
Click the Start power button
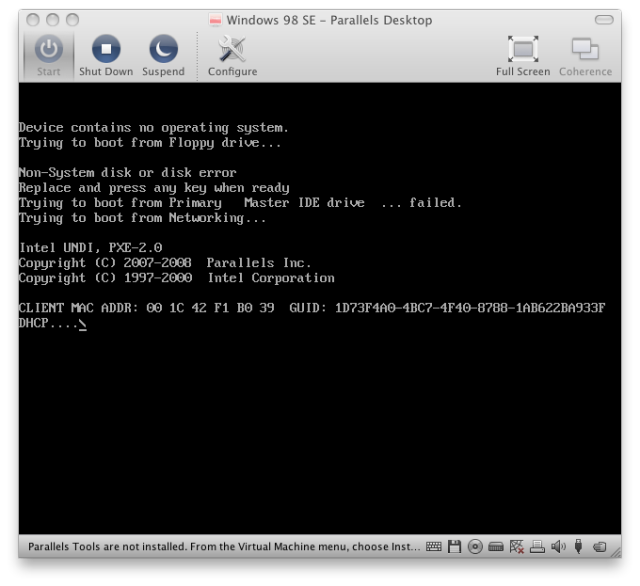coord(49,56)
